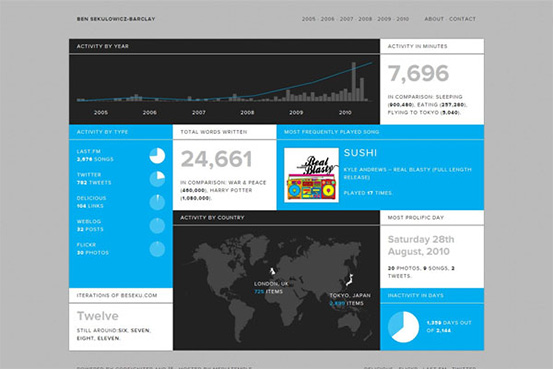Navigate to the 2010 year link

click(x=402, y=19)
